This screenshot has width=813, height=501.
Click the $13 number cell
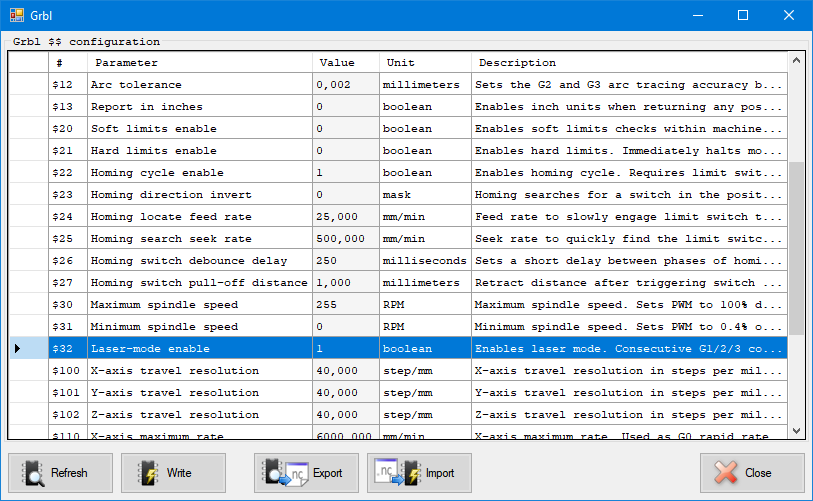[x=68, y=107]
